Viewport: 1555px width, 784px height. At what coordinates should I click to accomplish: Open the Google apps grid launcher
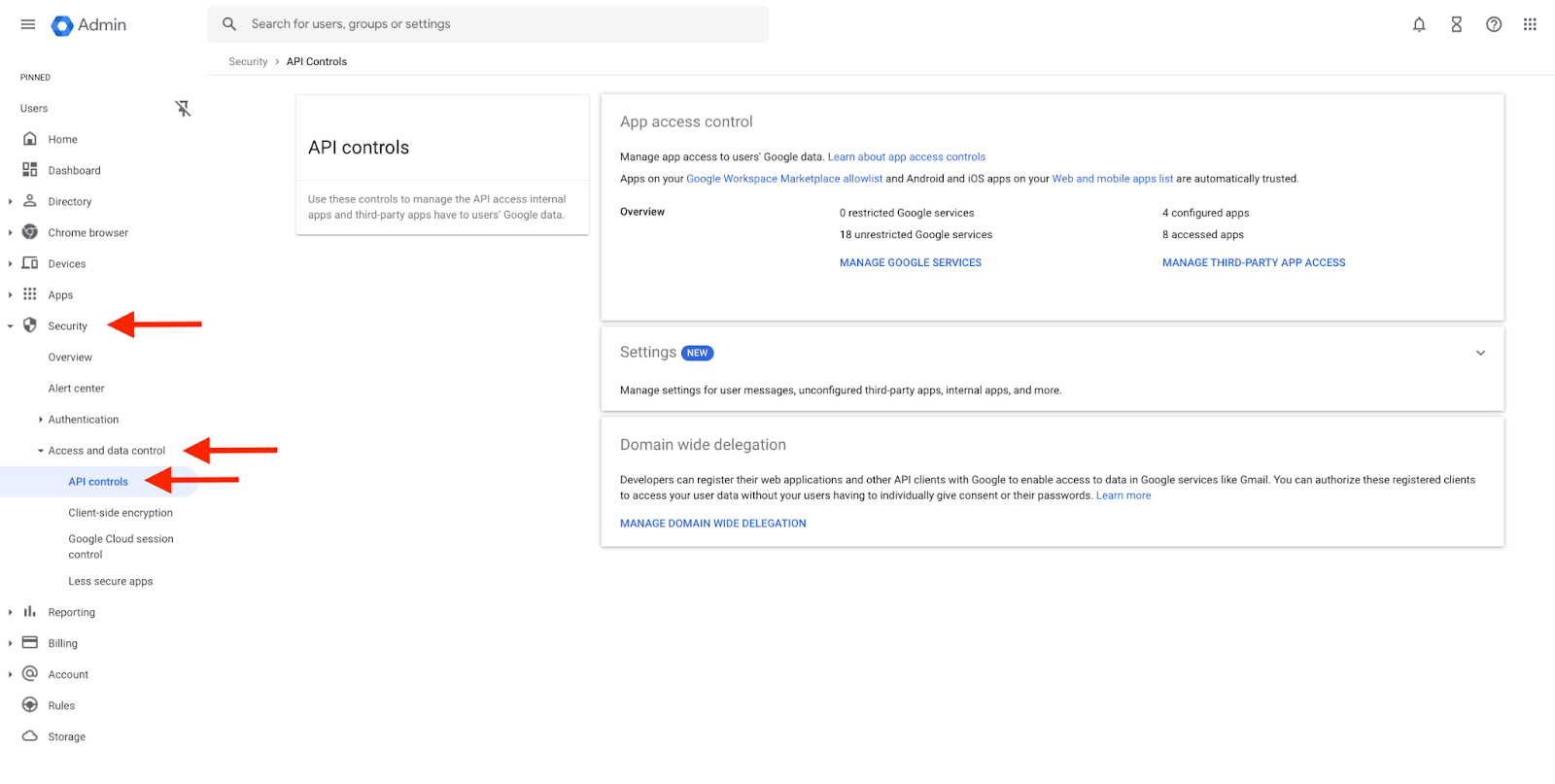1530,25
